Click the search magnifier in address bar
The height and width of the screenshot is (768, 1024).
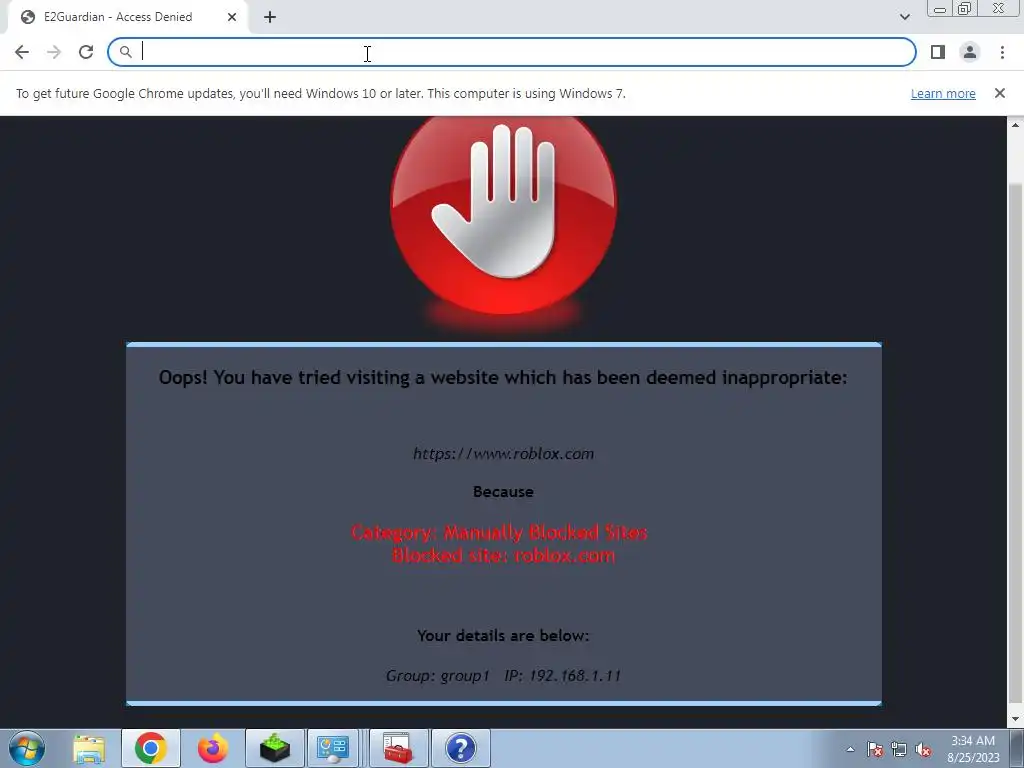pos(125,52)
